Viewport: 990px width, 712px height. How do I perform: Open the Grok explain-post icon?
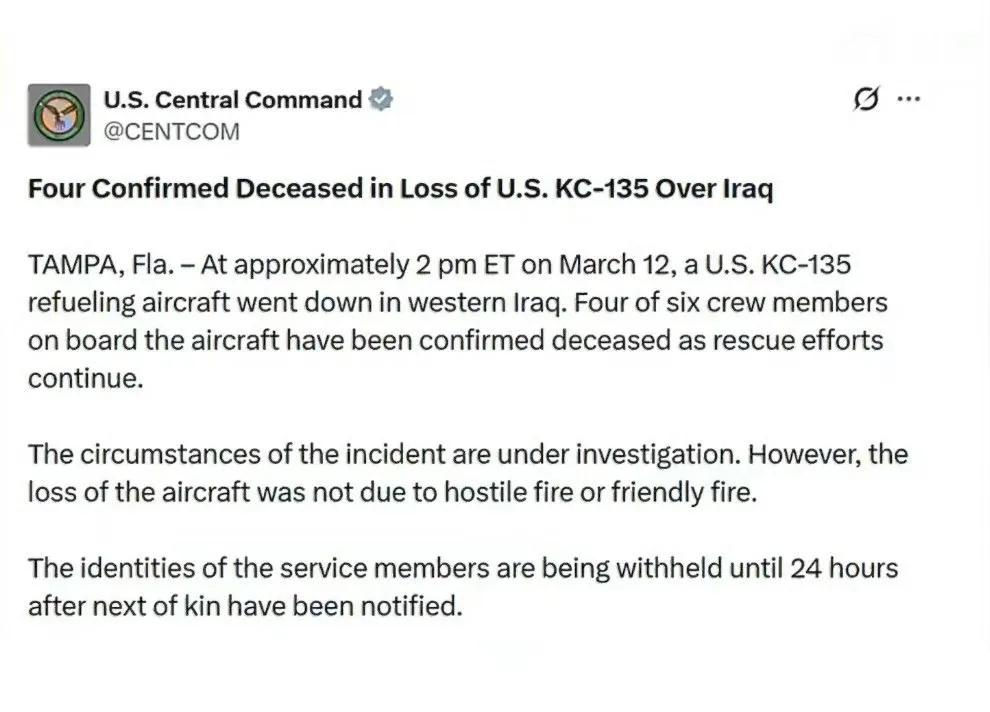(866, 99)
